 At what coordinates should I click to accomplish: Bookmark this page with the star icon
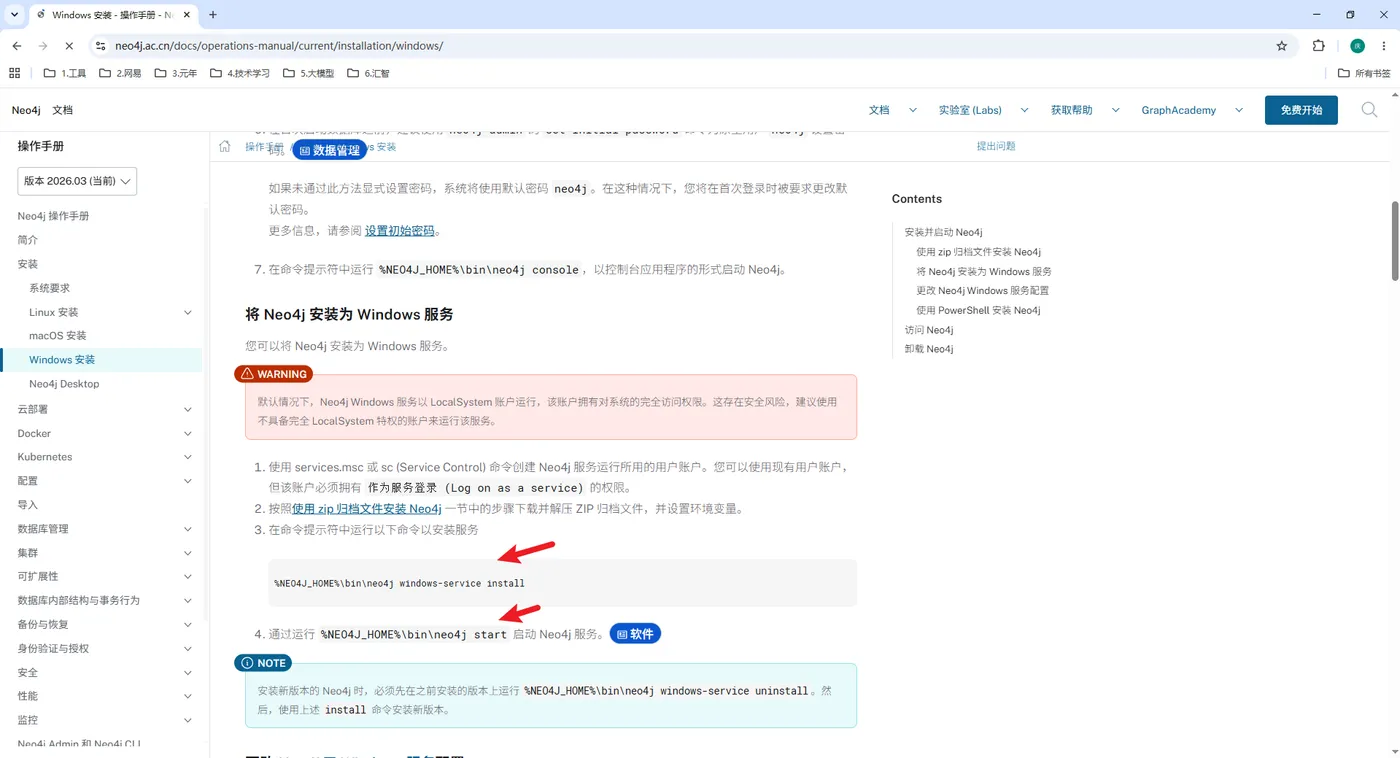point(1282,46)
